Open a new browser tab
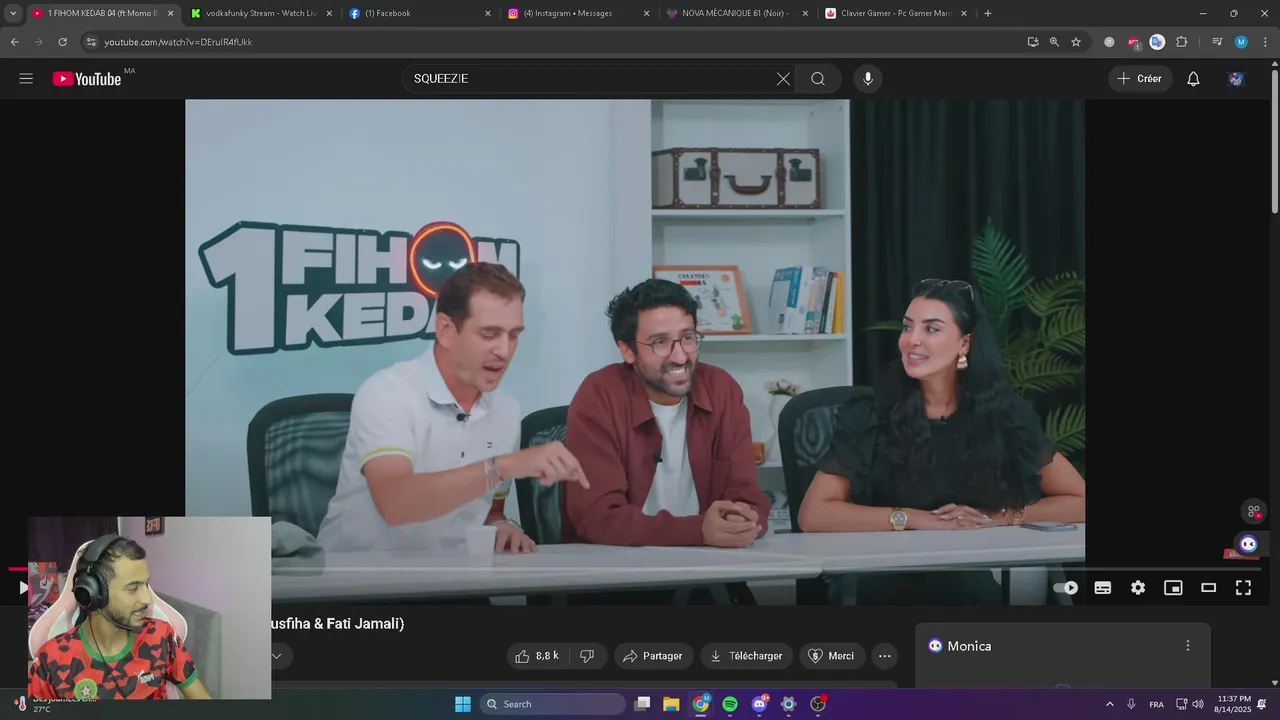Image resolution: width=1280 pixels, height=720 pixels. point(988,13)
